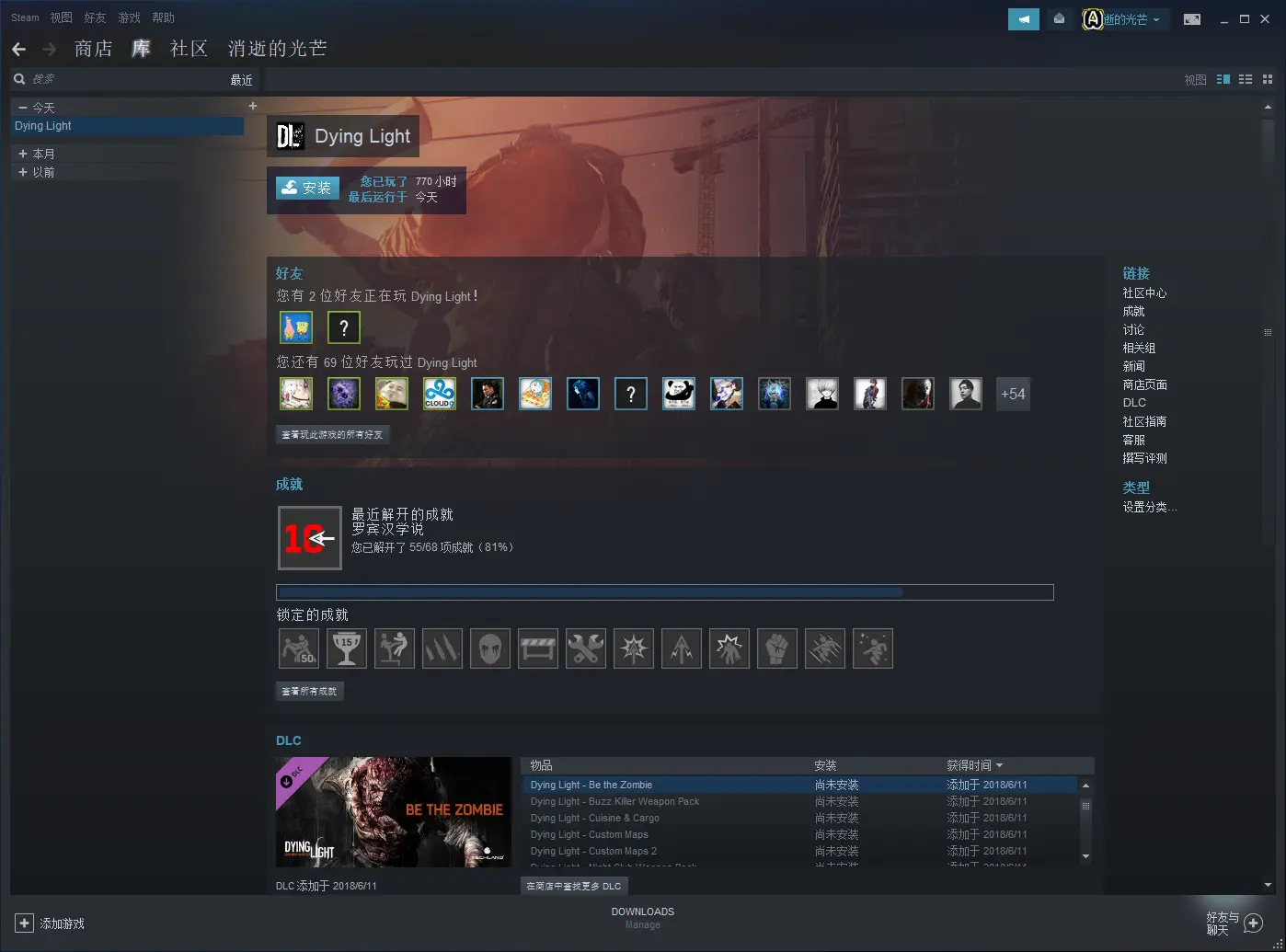The image size is (1286, 952).
Task: Click the Cloud9 friend avatar
Action: 440,394
